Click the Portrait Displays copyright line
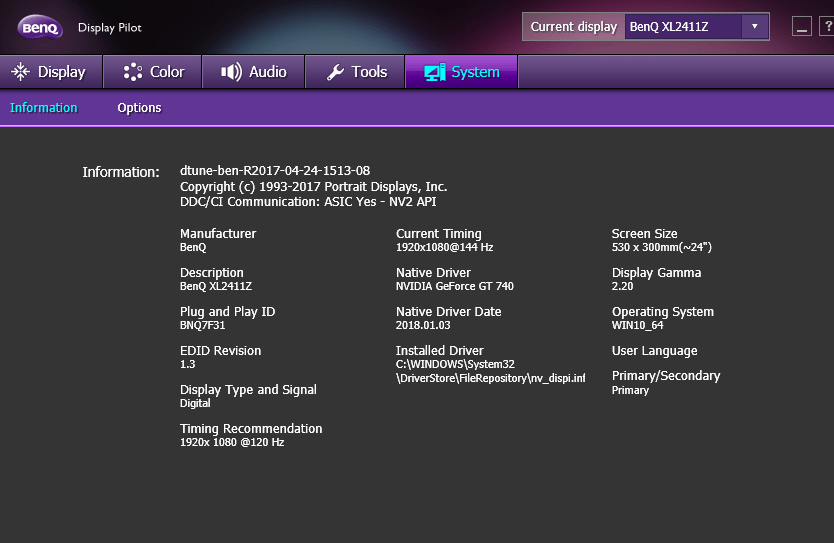The height and width of the screenshot is (543, 834). [313, 187]
